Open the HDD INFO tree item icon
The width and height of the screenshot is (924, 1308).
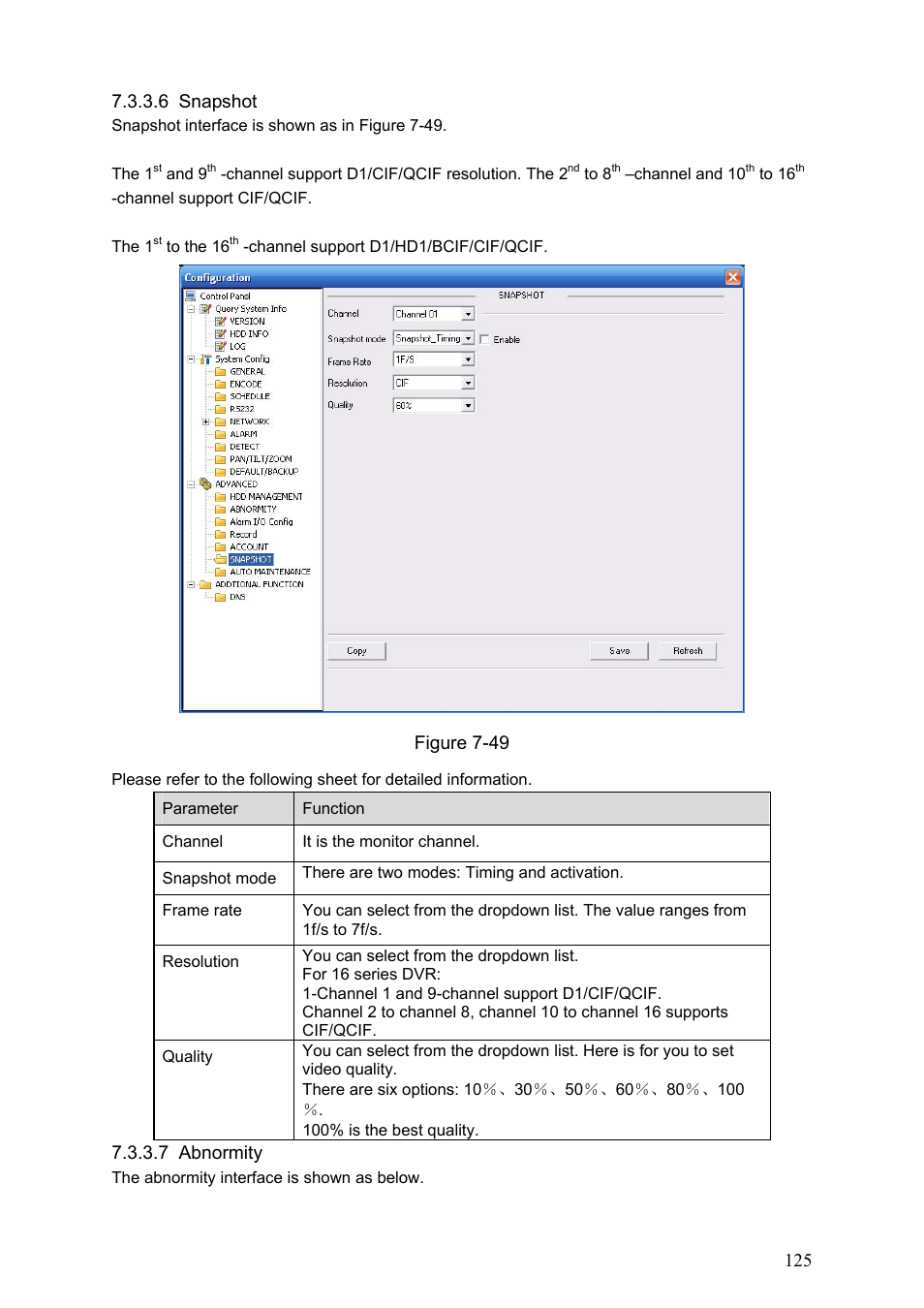point(220,334)
